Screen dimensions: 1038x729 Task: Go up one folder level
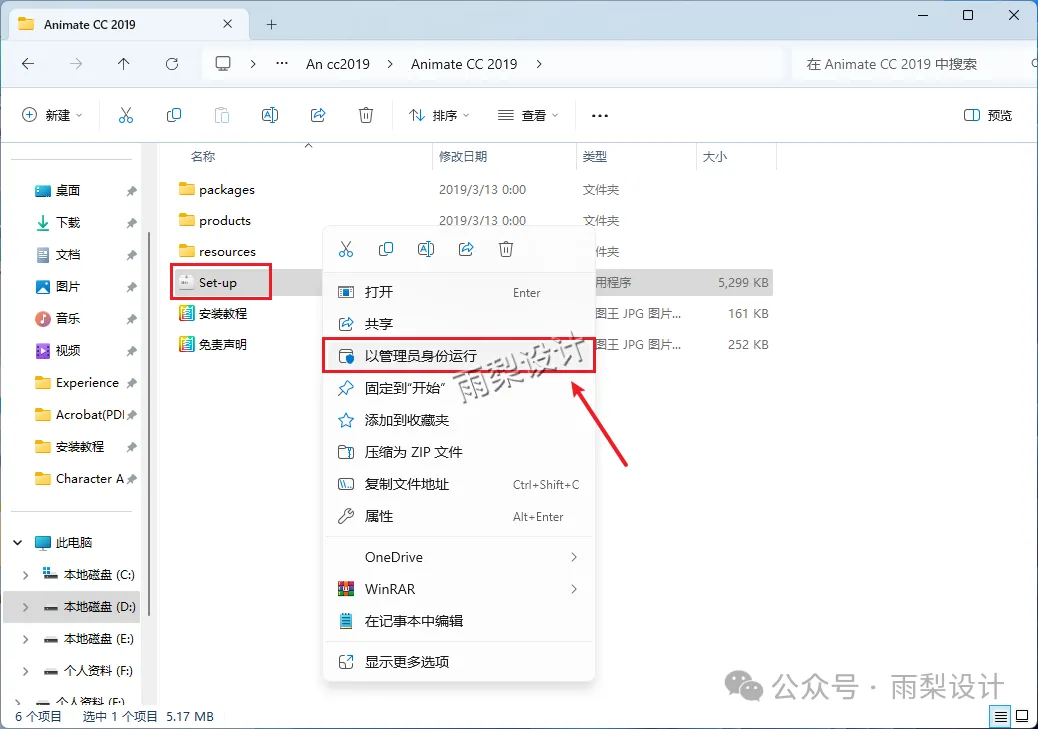pyautogui.click(x=124, y=64)
